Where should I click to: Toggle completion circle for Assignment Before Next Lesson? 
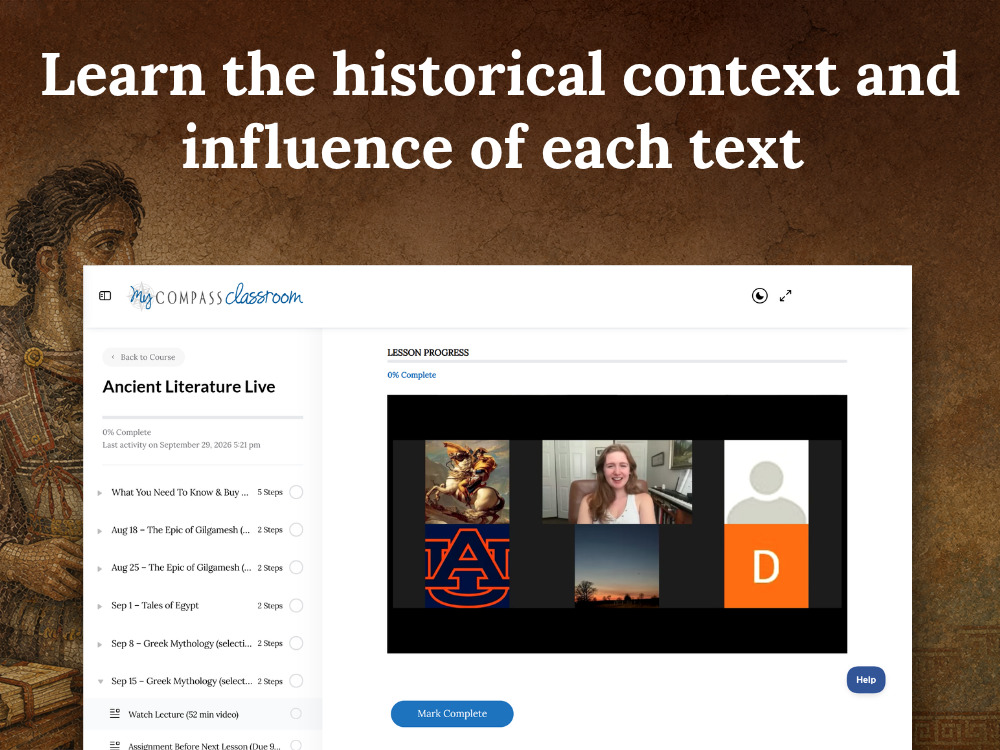(296, 745)
